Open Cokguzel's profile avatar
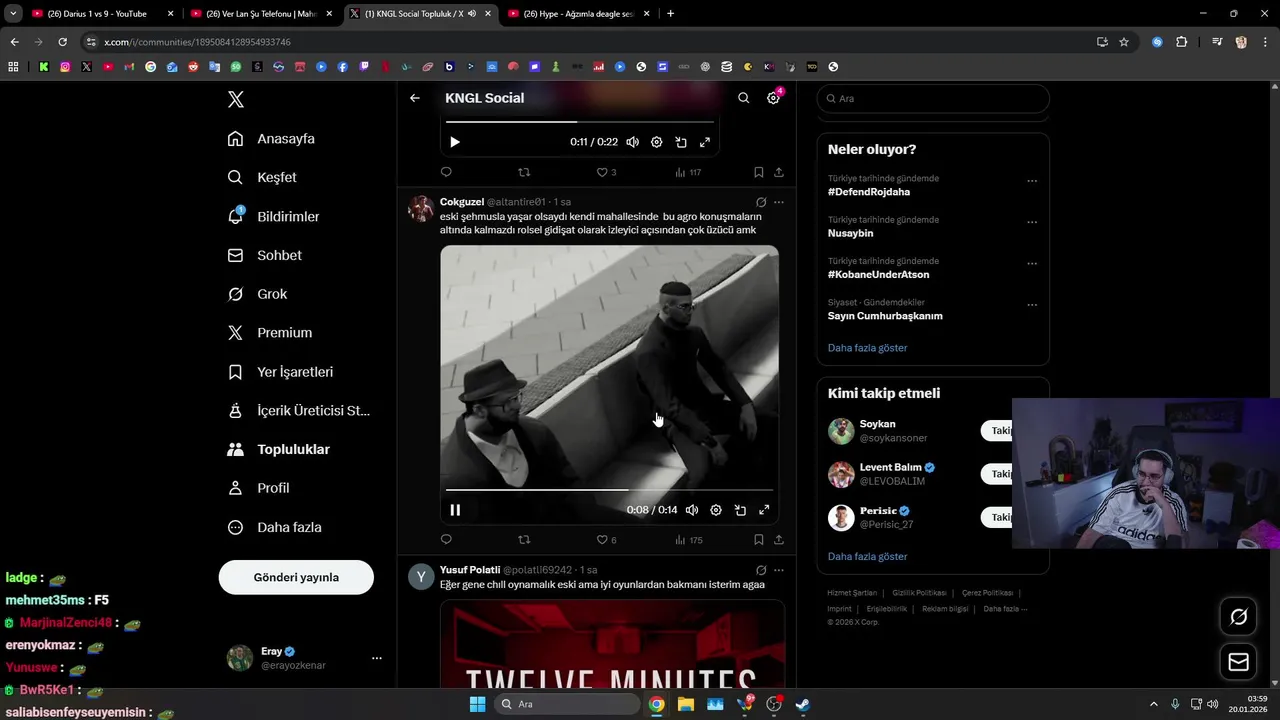The width and height of the screenshot is (1280, 720). pyautogui.click(x=422, y=209)
